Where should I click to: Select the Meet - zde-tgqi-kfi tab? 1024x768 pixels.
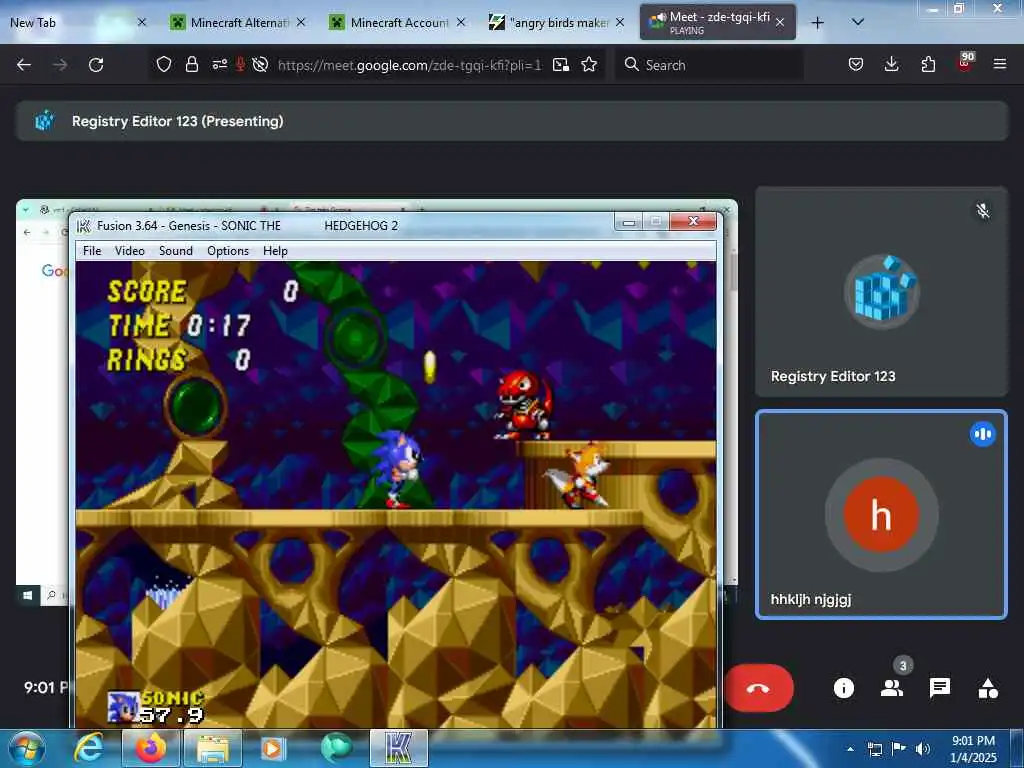click(717, 22)
